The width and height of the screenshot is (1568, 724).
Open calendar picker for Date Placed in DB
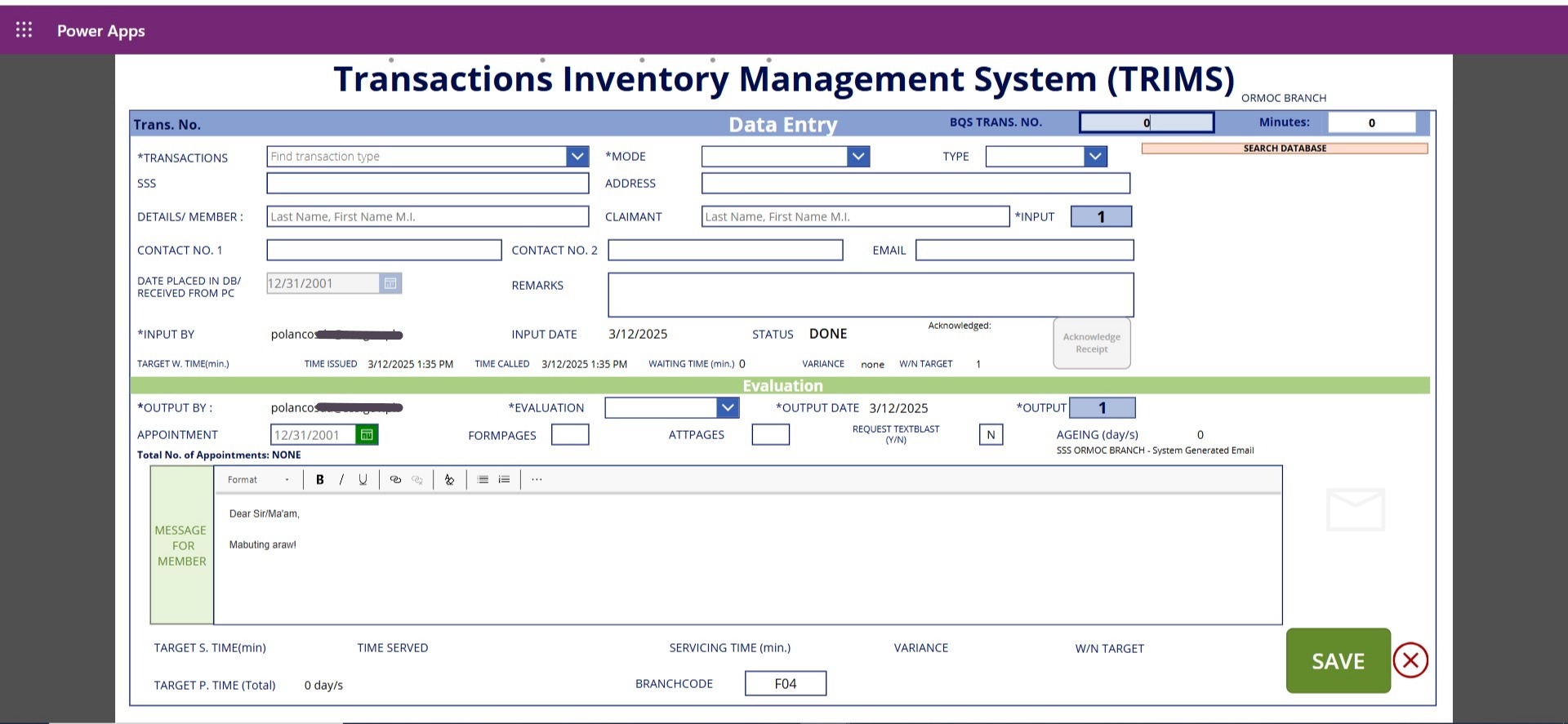pyautogui.click(x=390, y=283)
